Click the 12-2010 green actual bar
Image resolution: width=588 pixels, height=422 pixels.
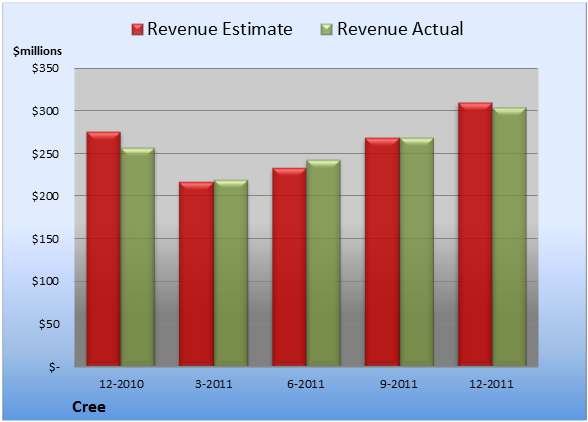click(x=137, y=257)
